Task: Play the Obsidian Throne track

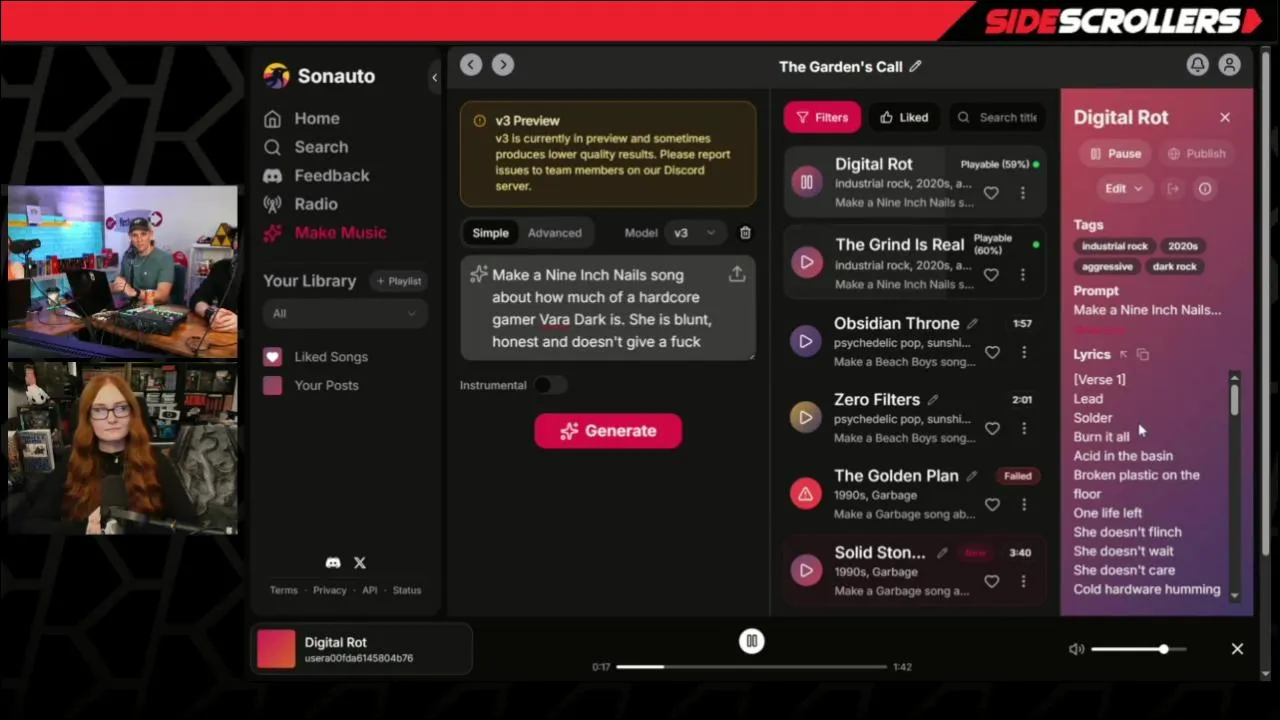Action: pos(806,341)
